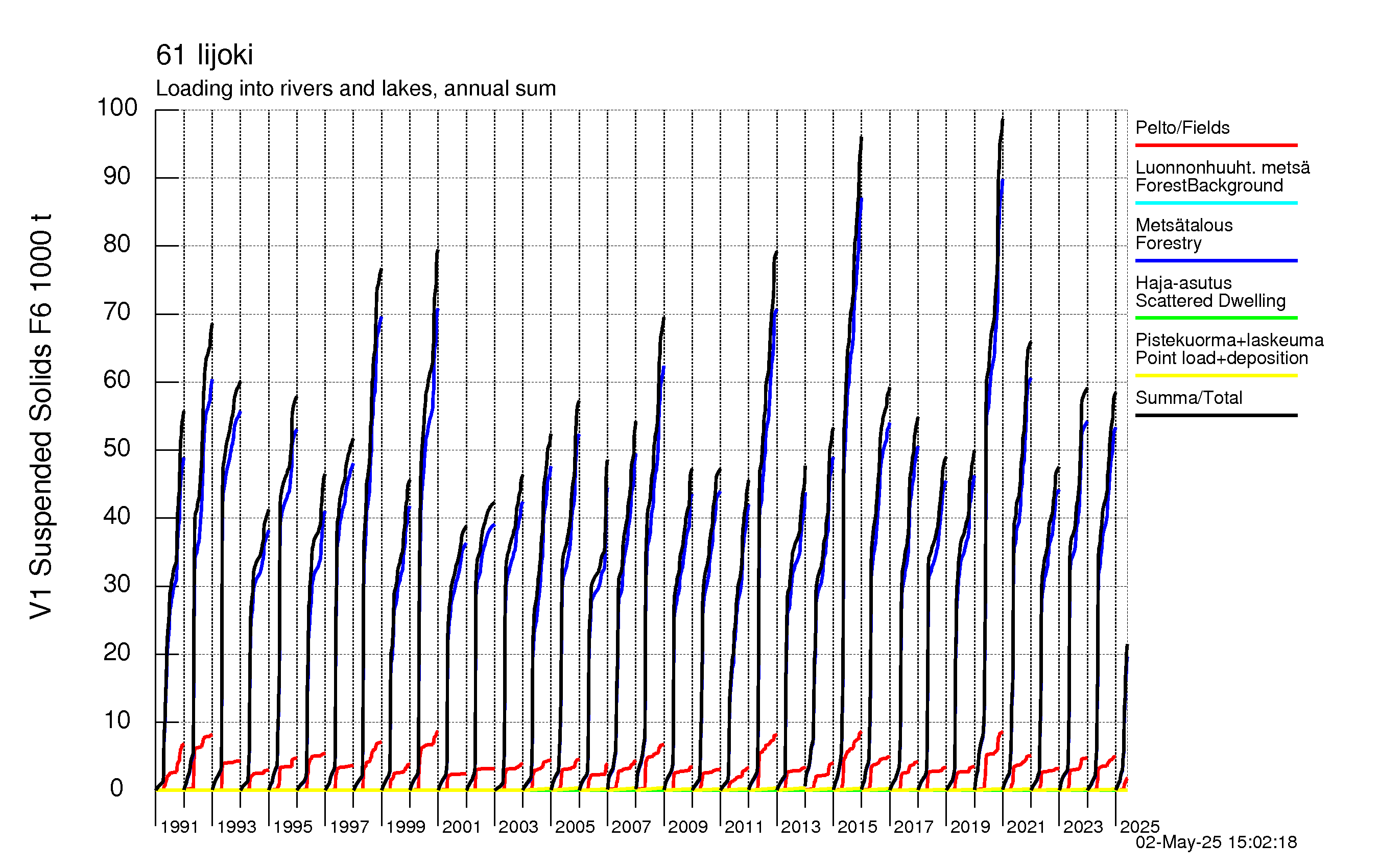Click the green Scattered Dwelling legend line

coord(1216,318)
